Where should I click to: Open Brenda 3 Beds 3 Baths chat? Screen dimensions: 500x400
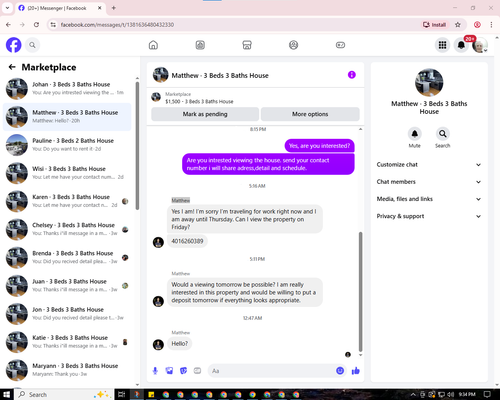(x=67, y=257)
